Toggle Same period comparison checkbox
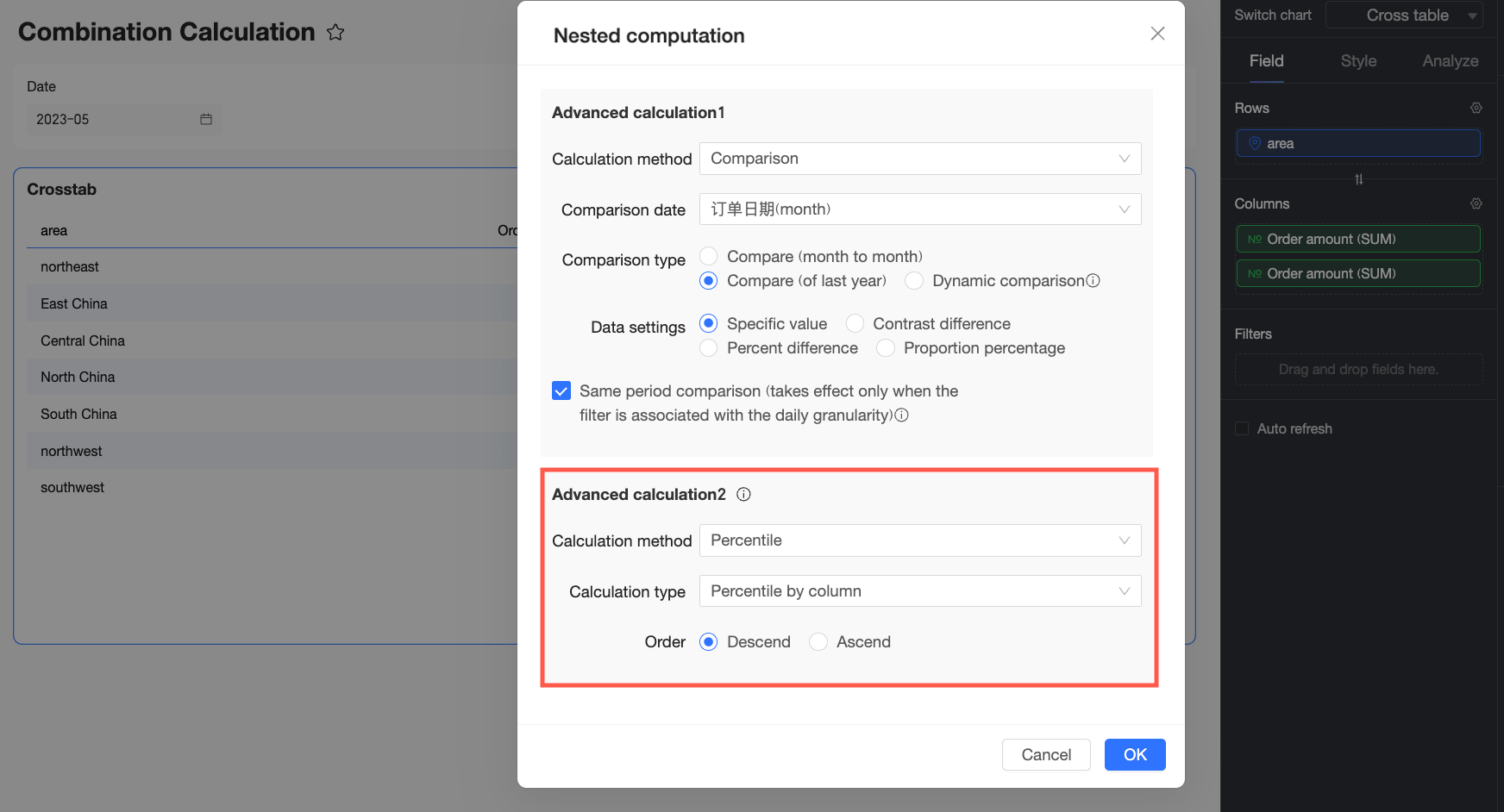Screen dimensions: 1504x812 pos(561,390)
